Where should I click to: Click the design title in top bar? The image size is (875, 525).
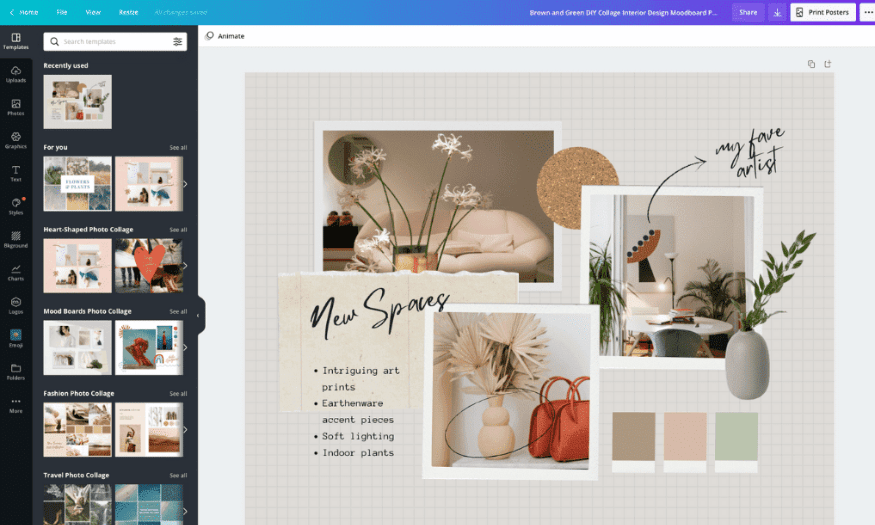tap(623, 12)
